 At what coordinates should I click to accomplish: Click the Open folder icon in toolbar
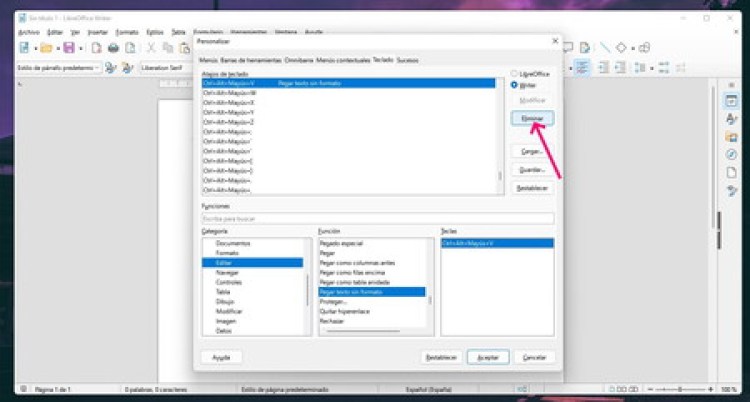point(44,47)
